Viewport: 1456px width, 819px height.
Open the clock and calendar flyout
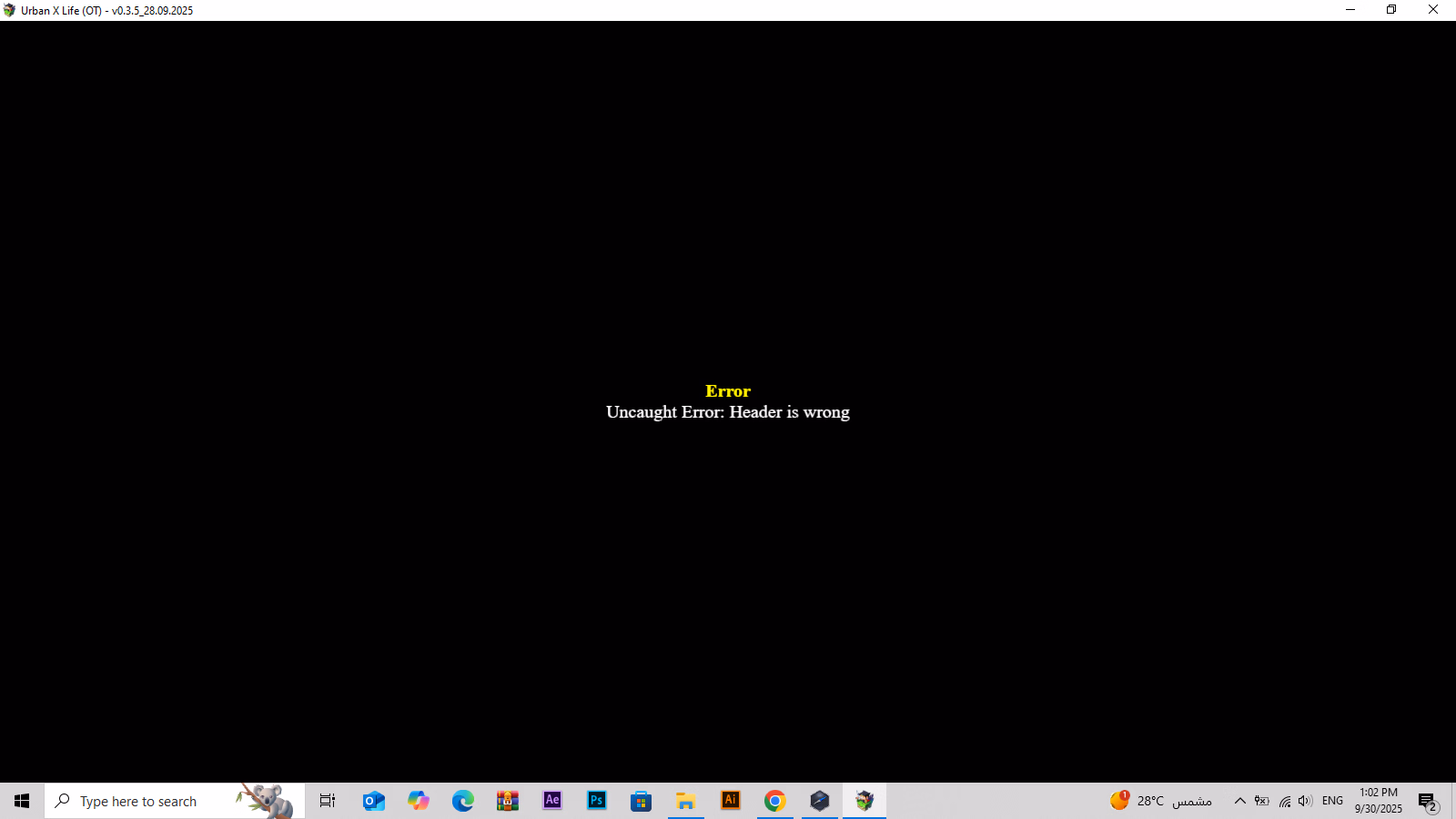click(1378, 801)
